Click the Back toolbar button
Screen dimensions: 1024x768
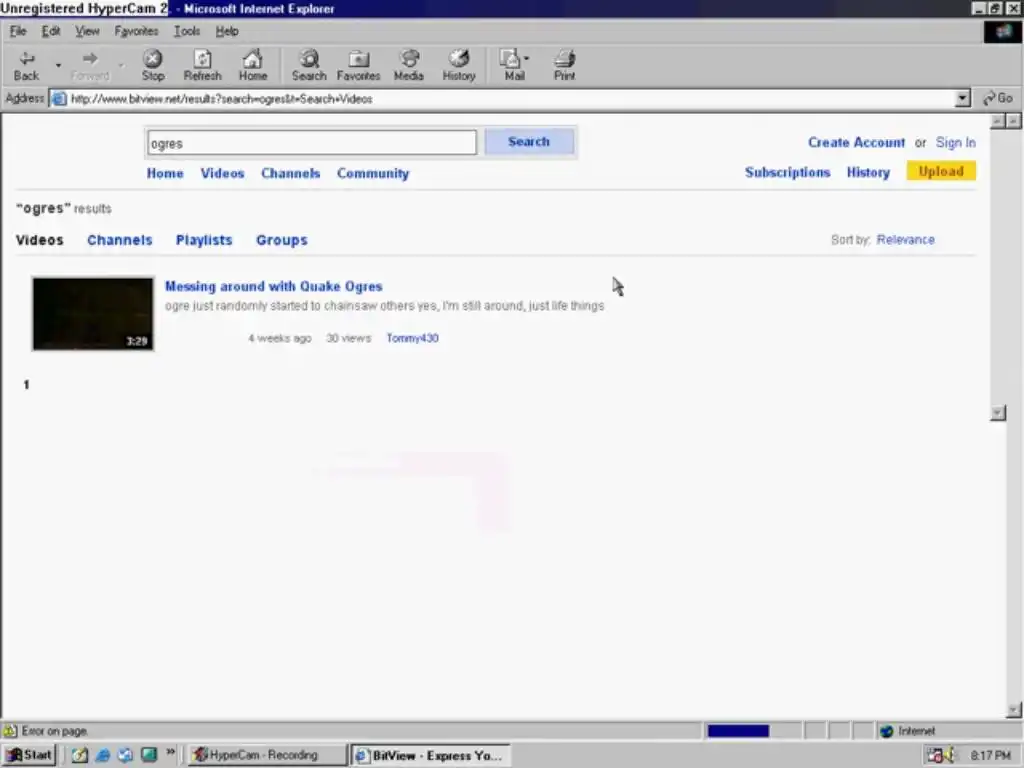(x=26, y=65)
